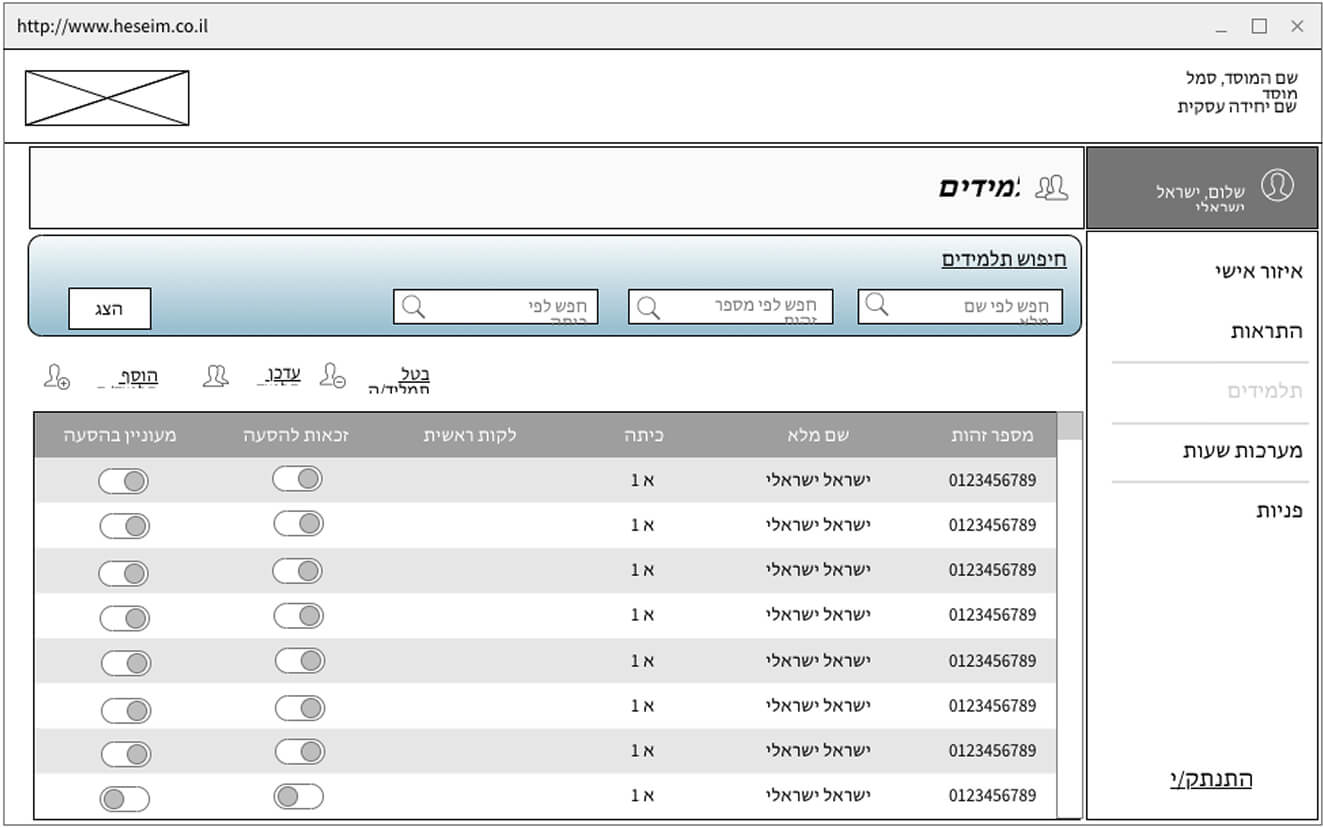
Task: Click the remove student minus-person icon
Action: [x=332, y=376]
